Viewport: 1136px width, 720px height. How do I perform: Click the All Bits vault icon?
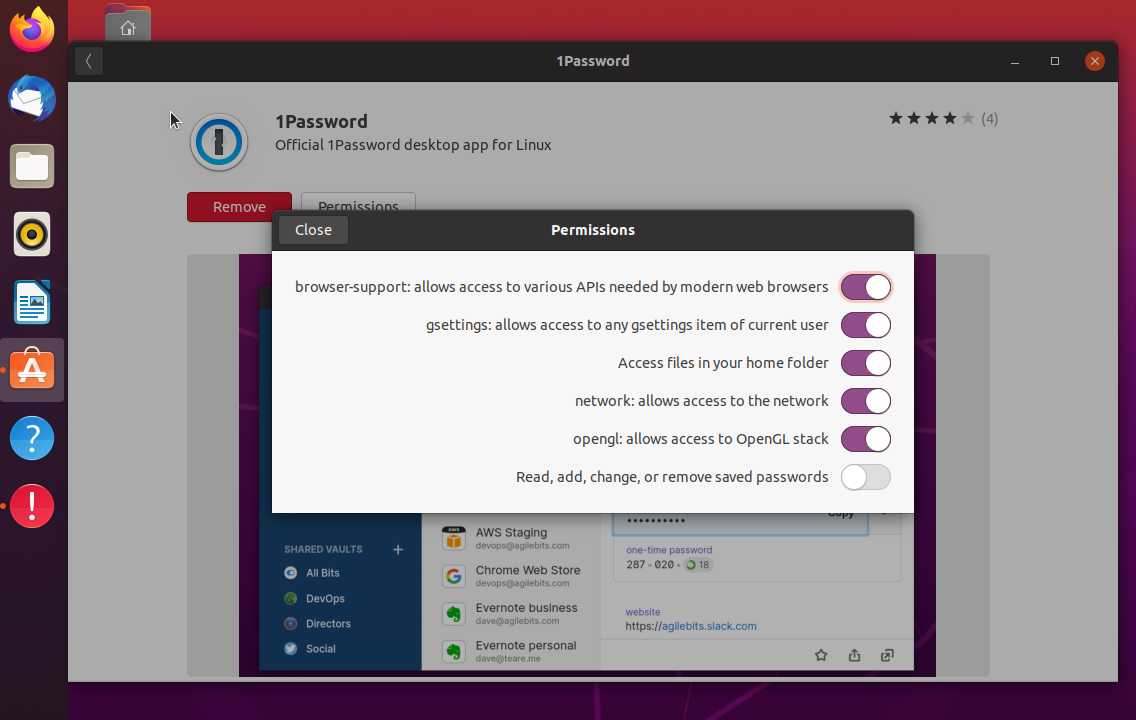(x=291, y=573)
